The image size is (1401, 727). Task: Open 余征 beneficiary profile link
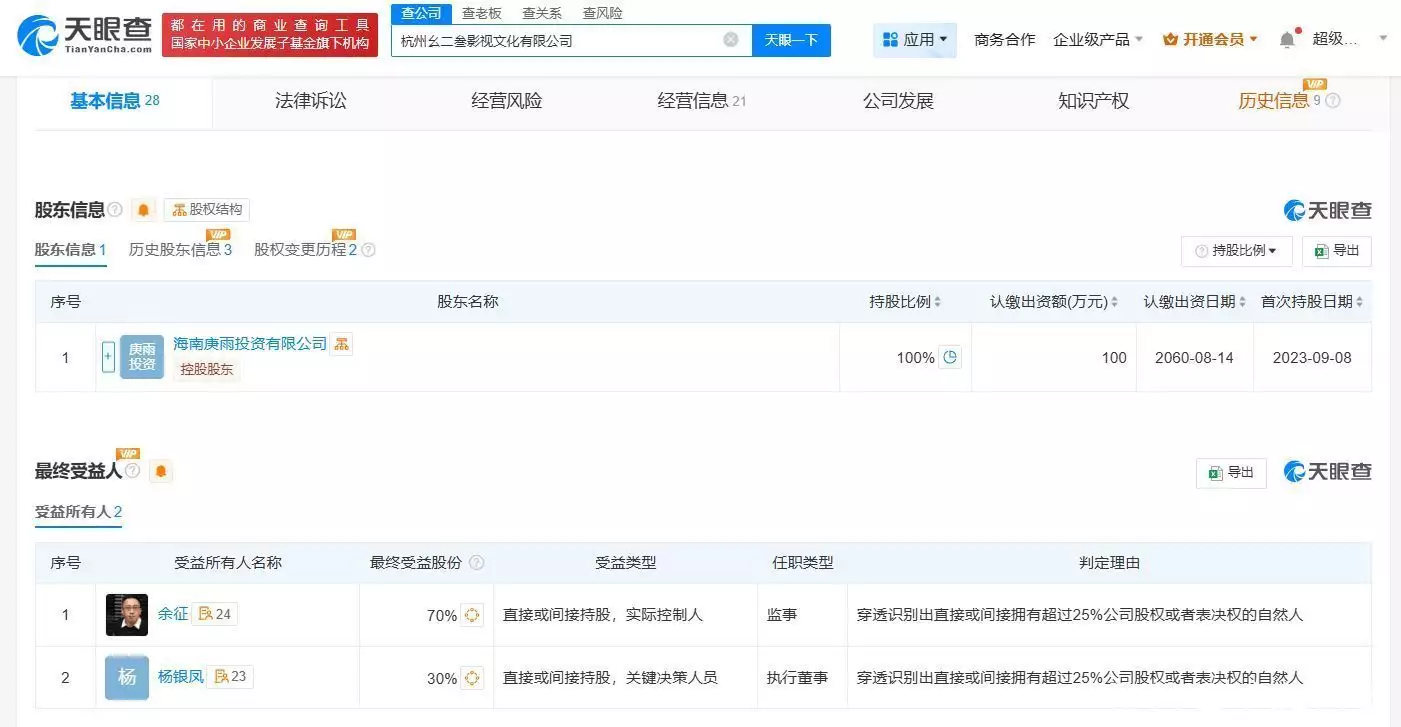pos(173,614)
